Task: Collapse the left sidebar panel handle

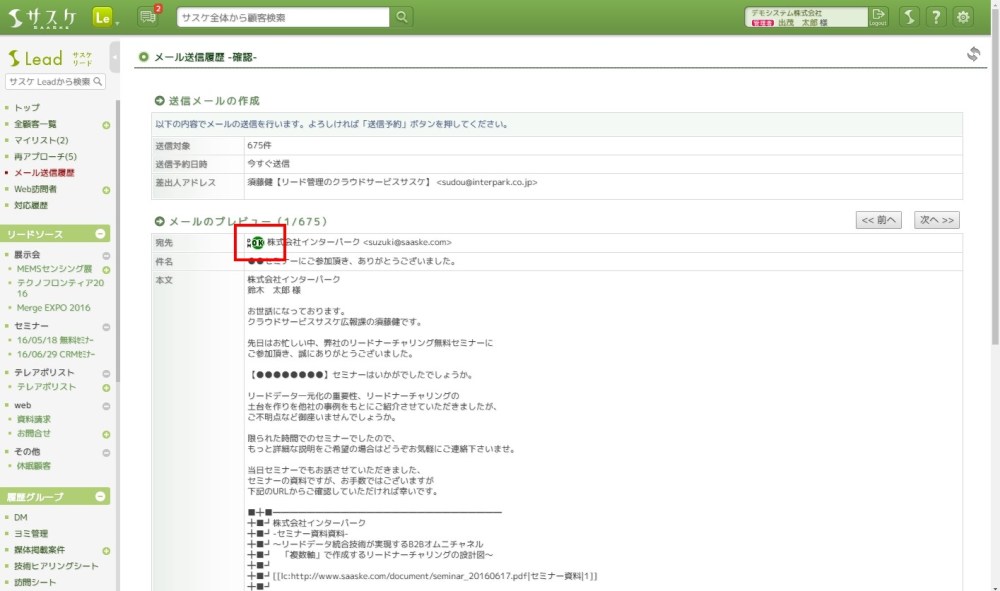Action: coord(115,57)
